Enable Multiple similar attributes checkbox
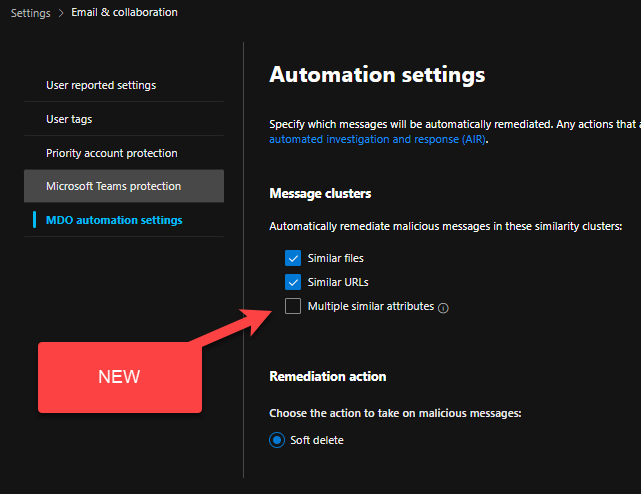641x494 pixels. pos(293,306)
